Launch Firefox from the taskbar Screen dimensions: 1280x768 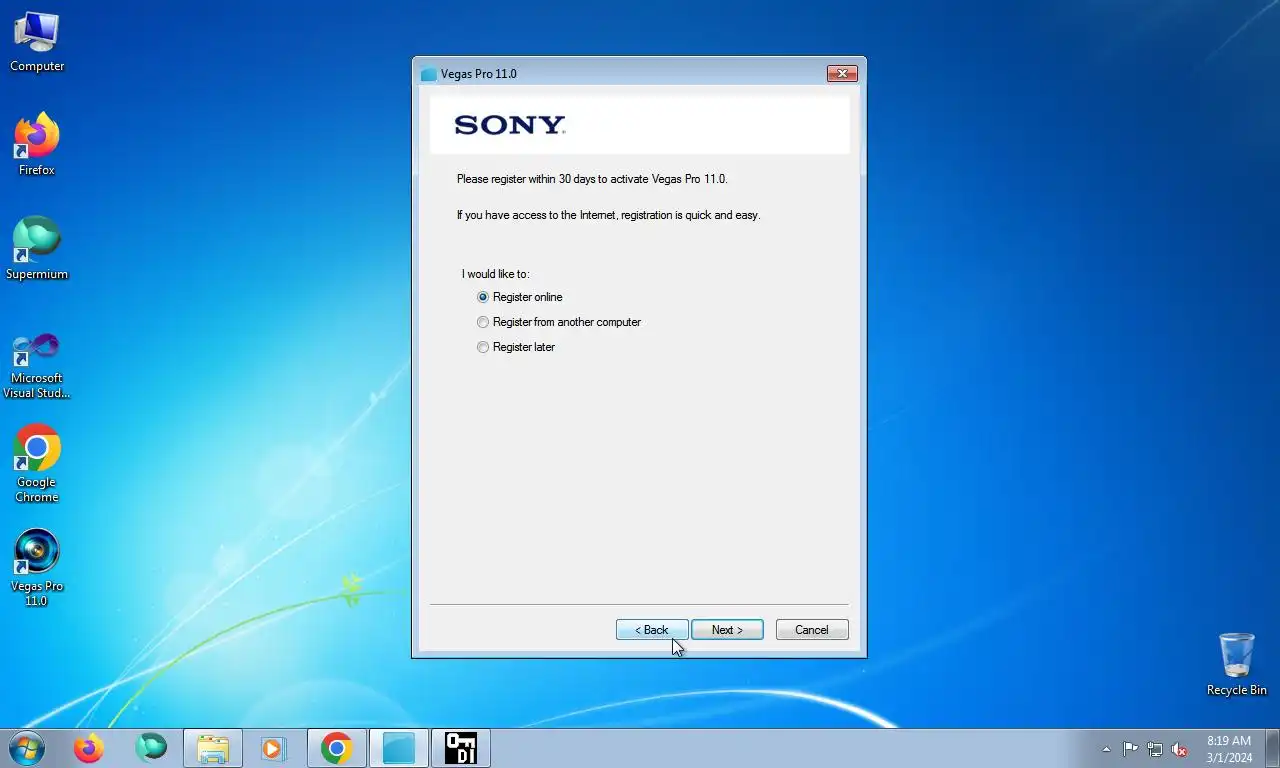[89, 748]
